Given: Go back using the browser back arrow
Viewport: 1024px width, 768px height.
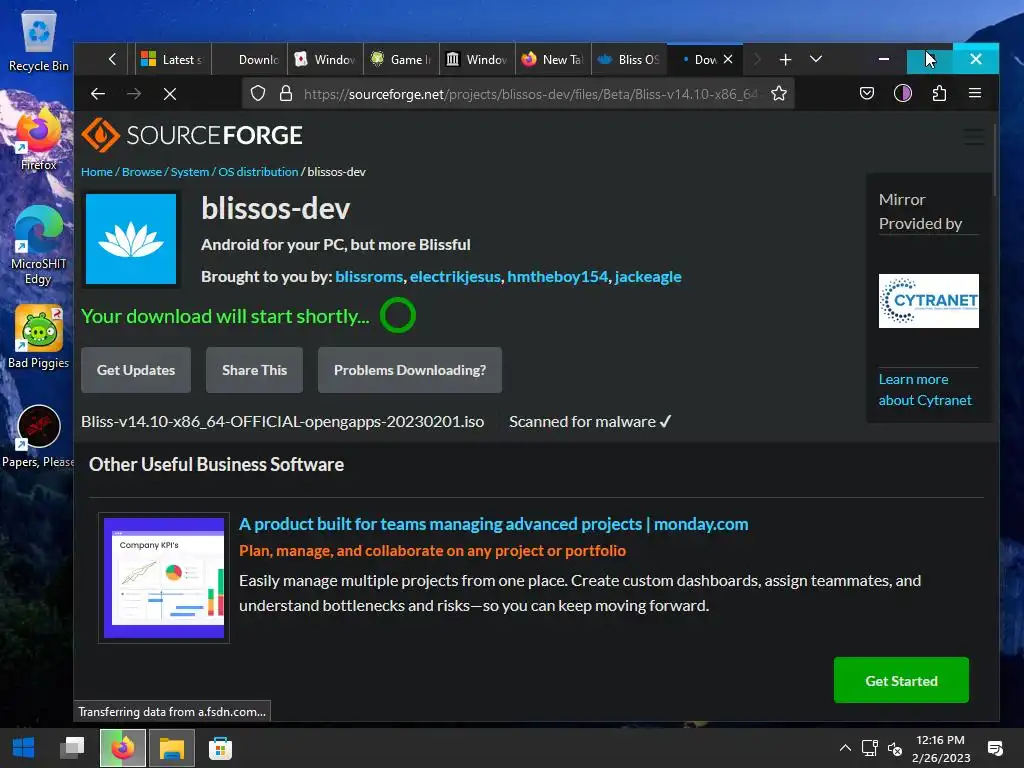Looking at the screenshot, I should click(x=98, y=94).
